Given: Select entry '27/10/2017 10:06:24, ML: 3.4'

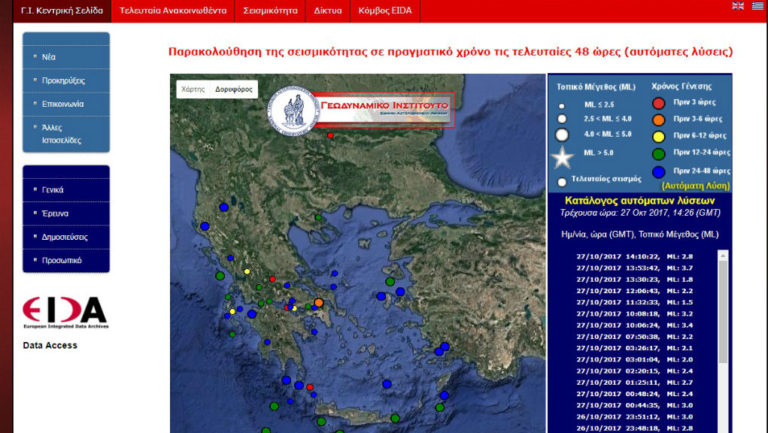Looking at the screenshot, I should tap(635, 325).
